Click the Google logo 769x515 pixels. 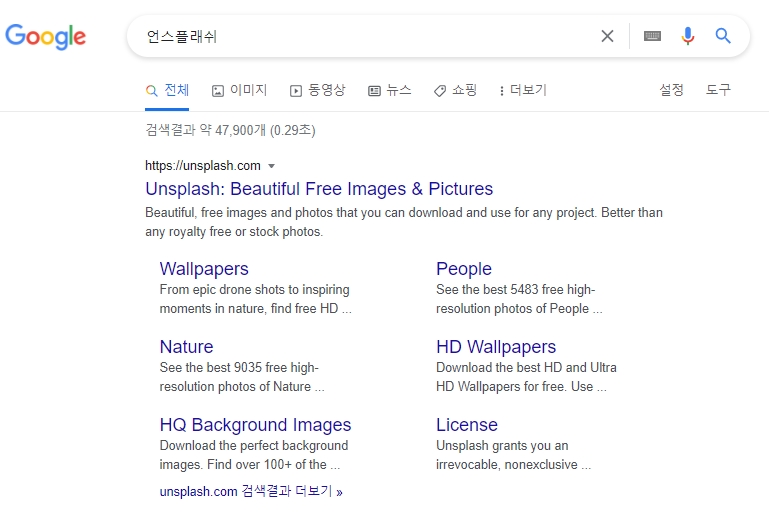(x=46, y=36)
